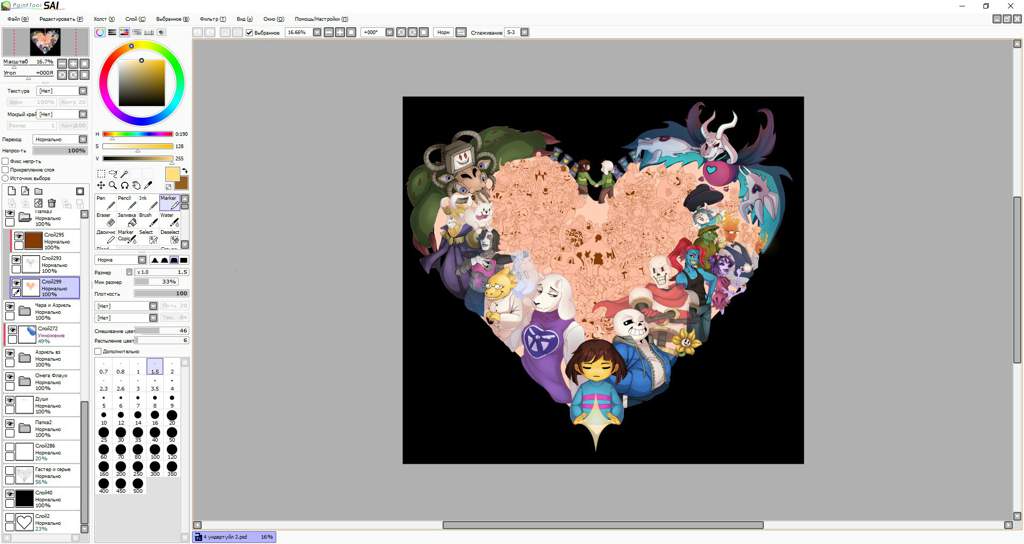
Task: Select the Заливка bucket tool
Action: point(125,219)
